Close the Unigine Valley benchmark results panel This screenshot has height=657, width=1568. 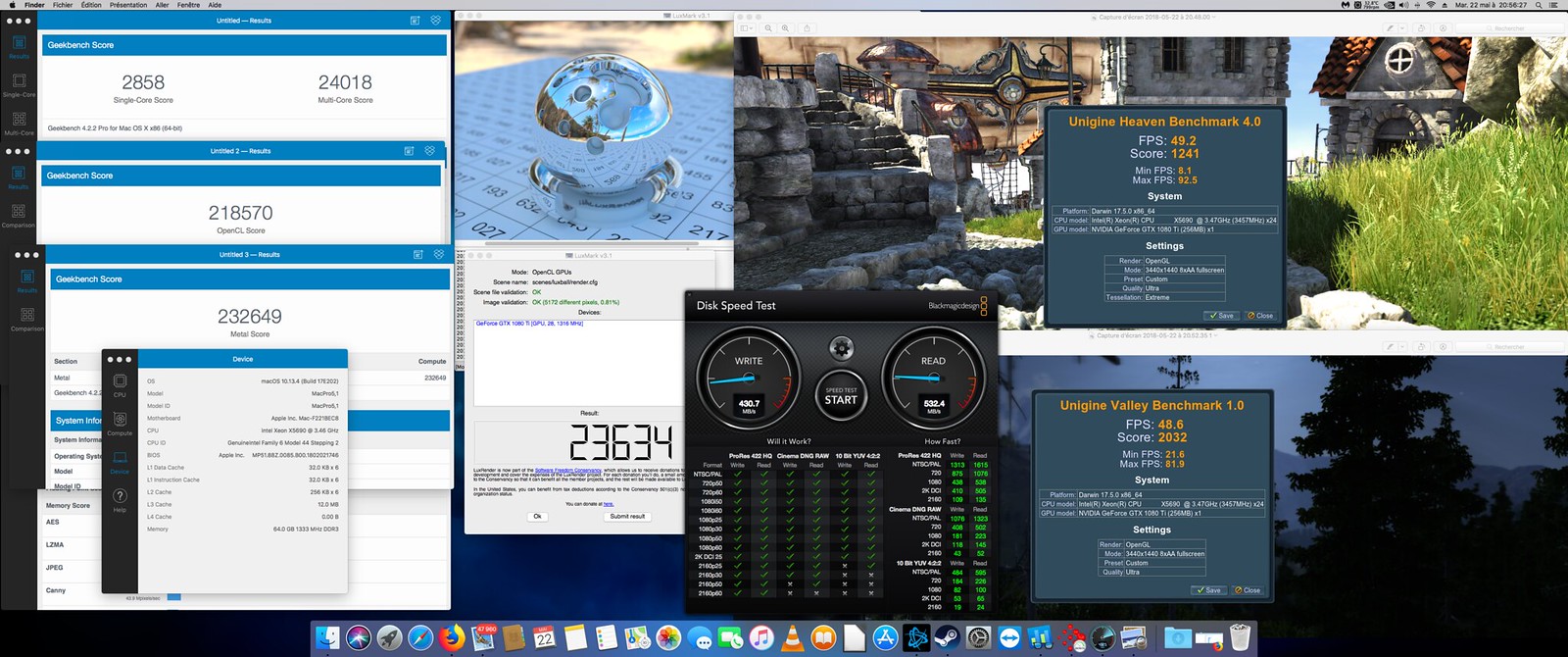pos(1248,590)
